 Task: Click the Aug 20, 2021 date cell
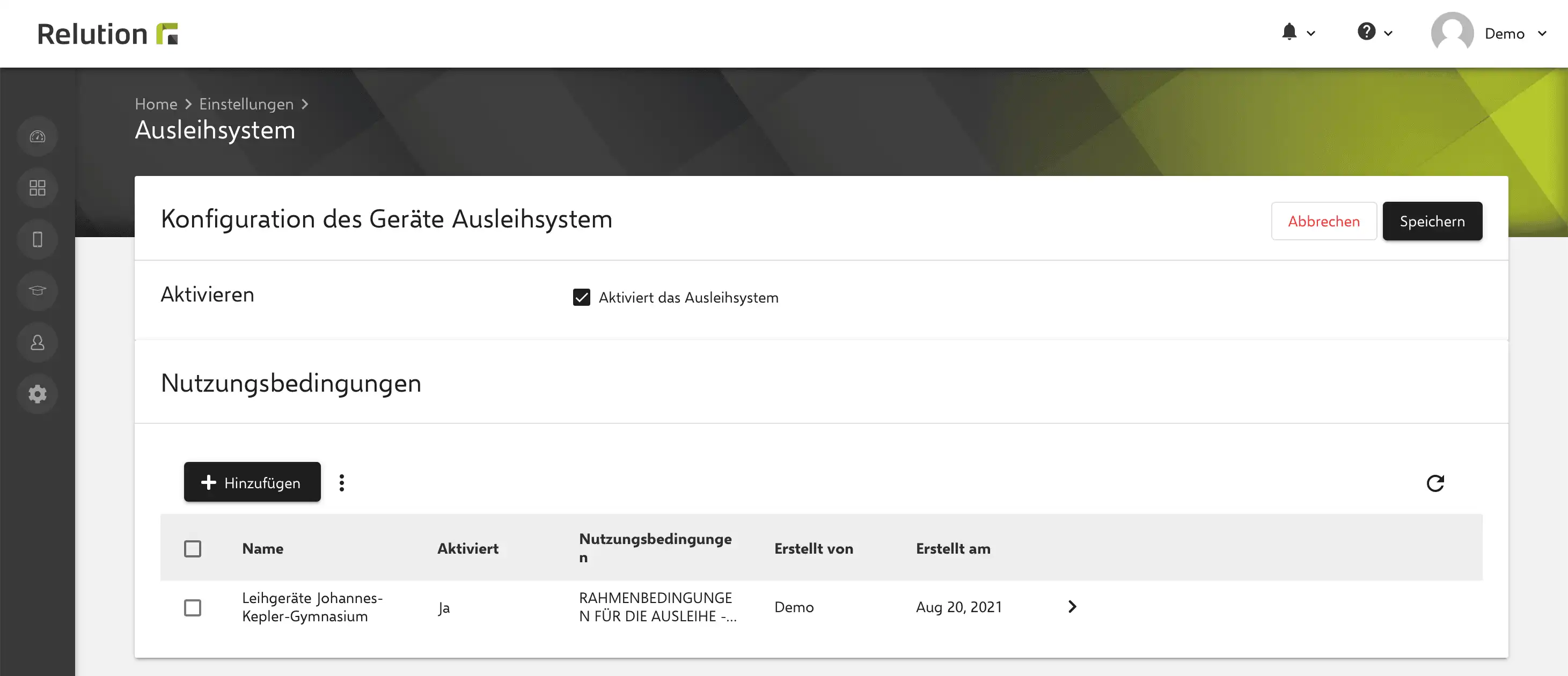point(959,607)
